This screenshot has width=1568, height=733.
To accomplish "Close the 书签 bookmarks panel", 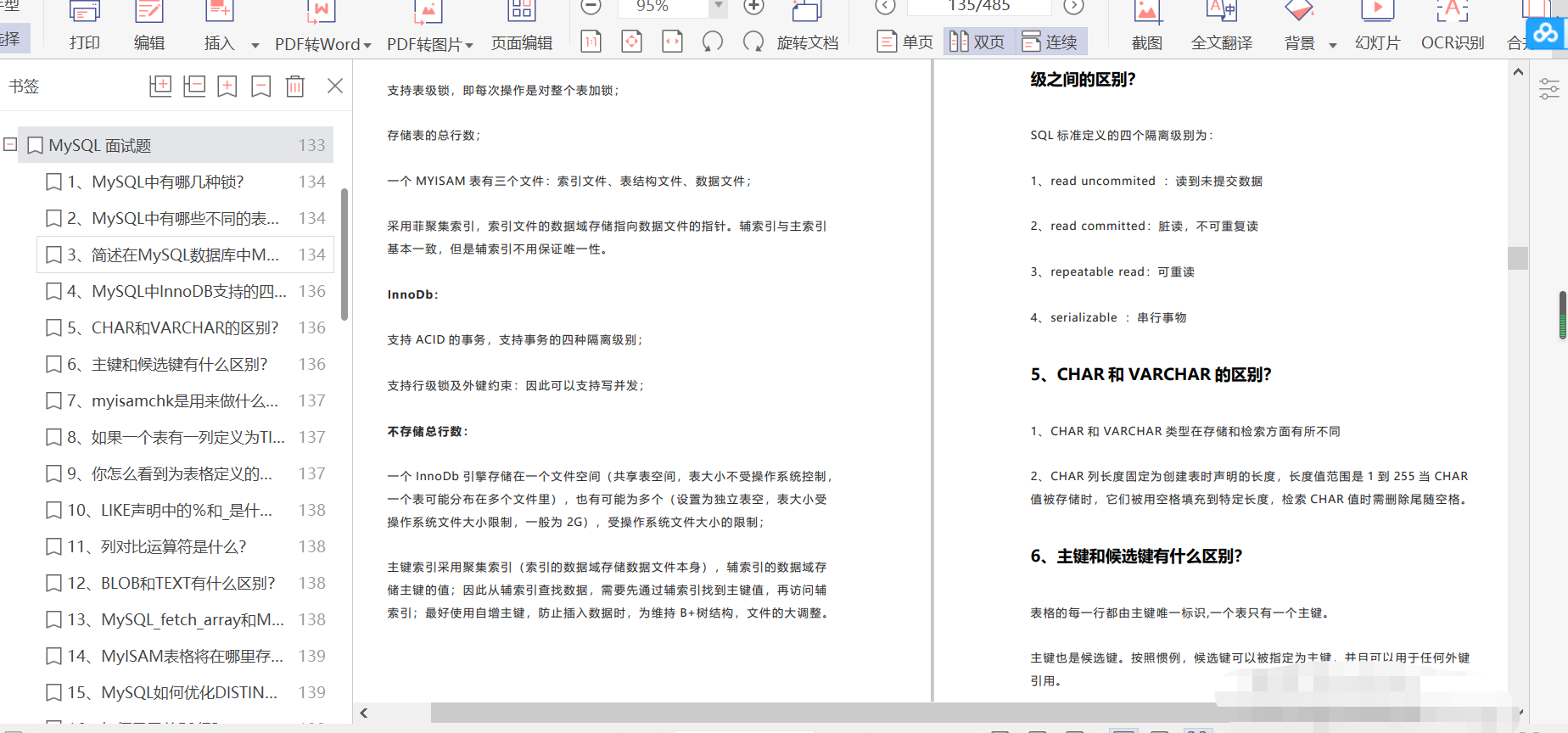I will [x=335, y=86].
